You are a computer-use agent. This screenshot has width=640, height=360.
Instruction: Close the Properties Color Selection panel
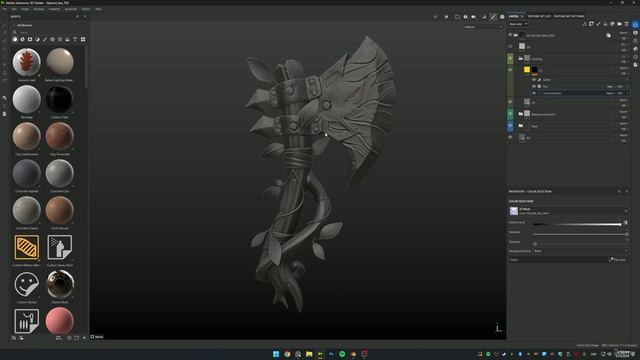tap(627, 191)
